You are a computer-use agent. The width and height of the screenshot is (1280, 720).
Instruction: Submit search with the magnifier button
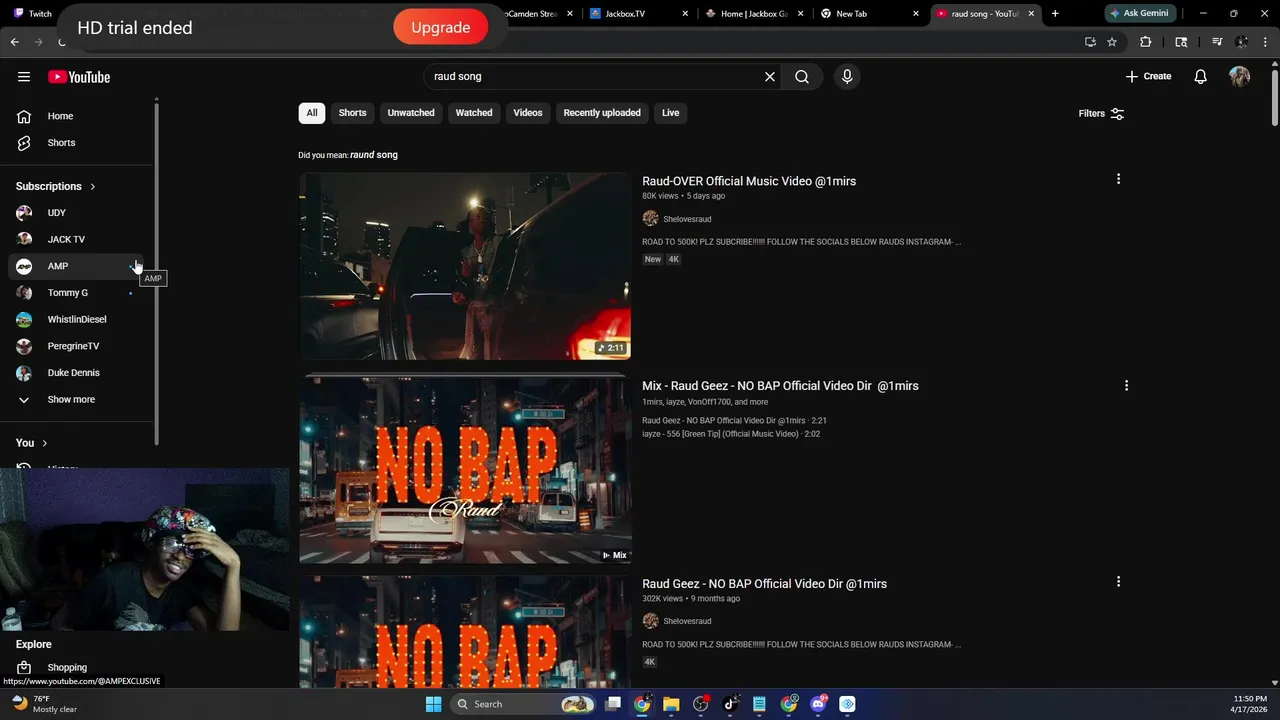pos(802,77)
